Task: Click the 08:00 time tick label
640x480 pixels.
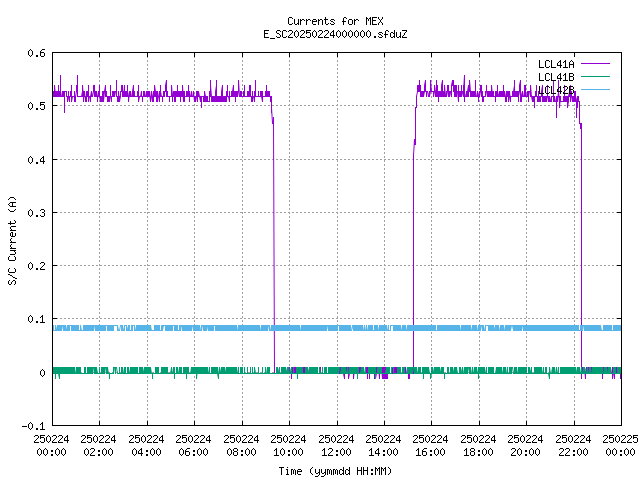Action: [241, 452]
